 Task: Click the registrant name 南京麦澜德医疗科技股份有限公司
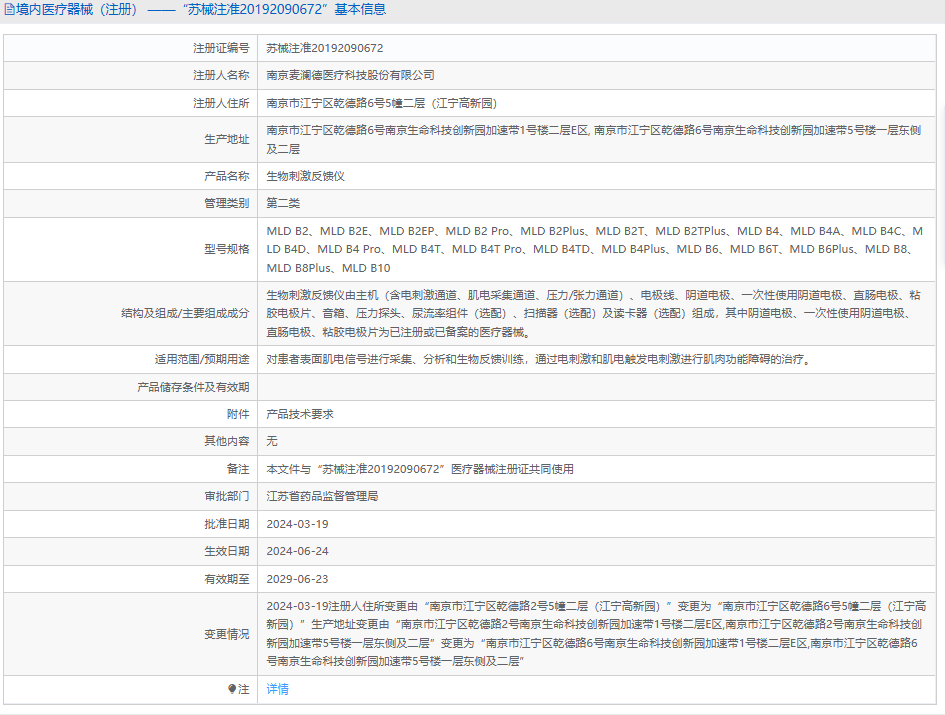(x=350, y=75)
